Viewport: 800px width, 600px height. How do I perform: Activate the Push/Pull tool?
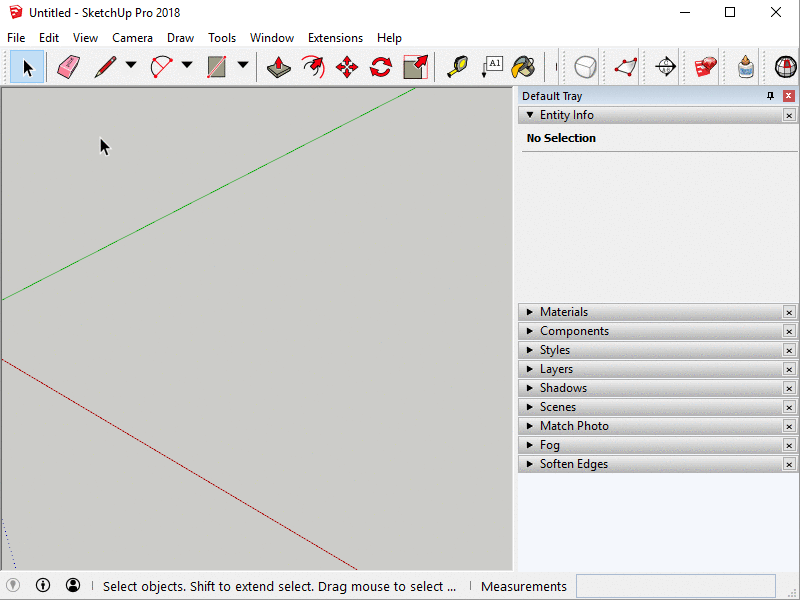[279, 67]
